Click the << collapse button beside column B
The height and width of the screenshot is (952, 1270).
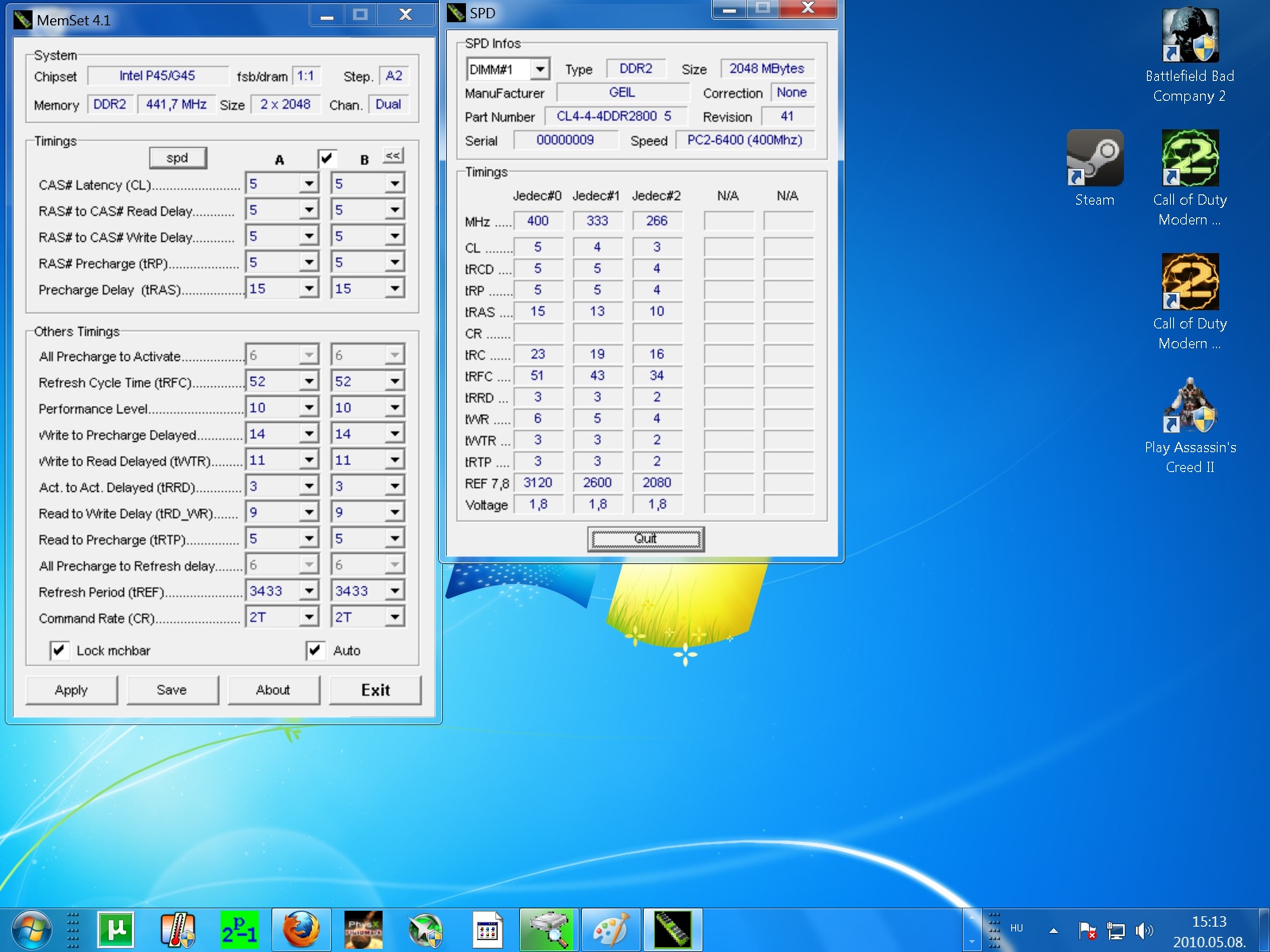pyautogui.click(x=393, y=155)
